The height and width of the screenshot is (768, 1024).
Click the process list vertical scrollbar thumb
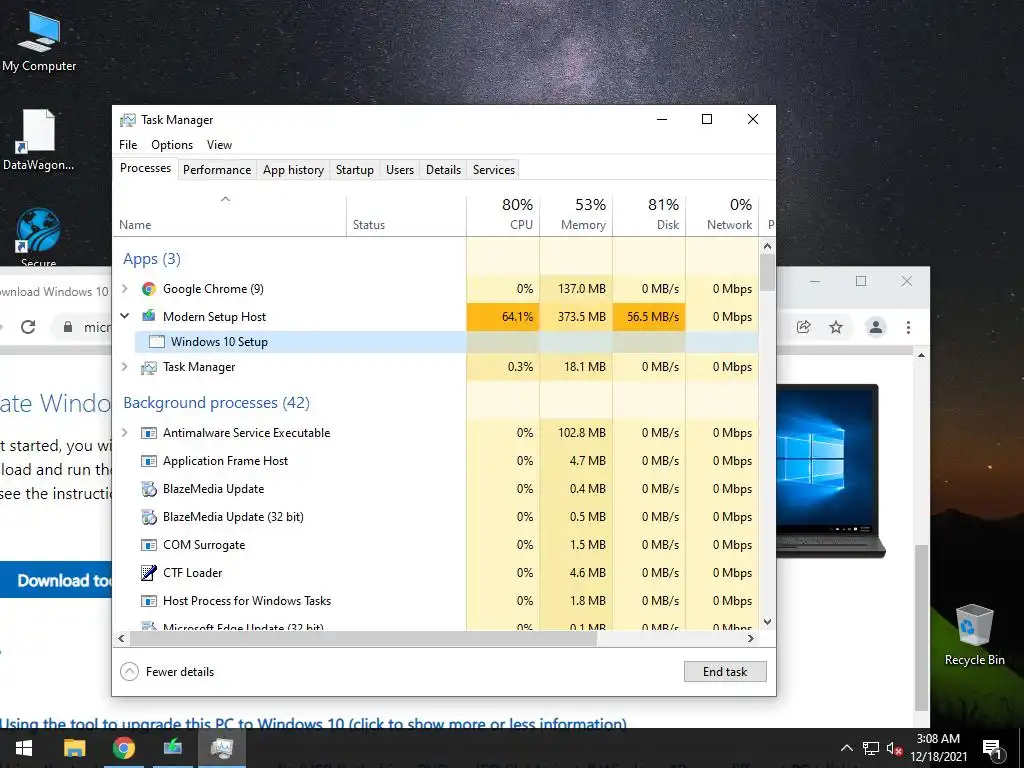767,273
